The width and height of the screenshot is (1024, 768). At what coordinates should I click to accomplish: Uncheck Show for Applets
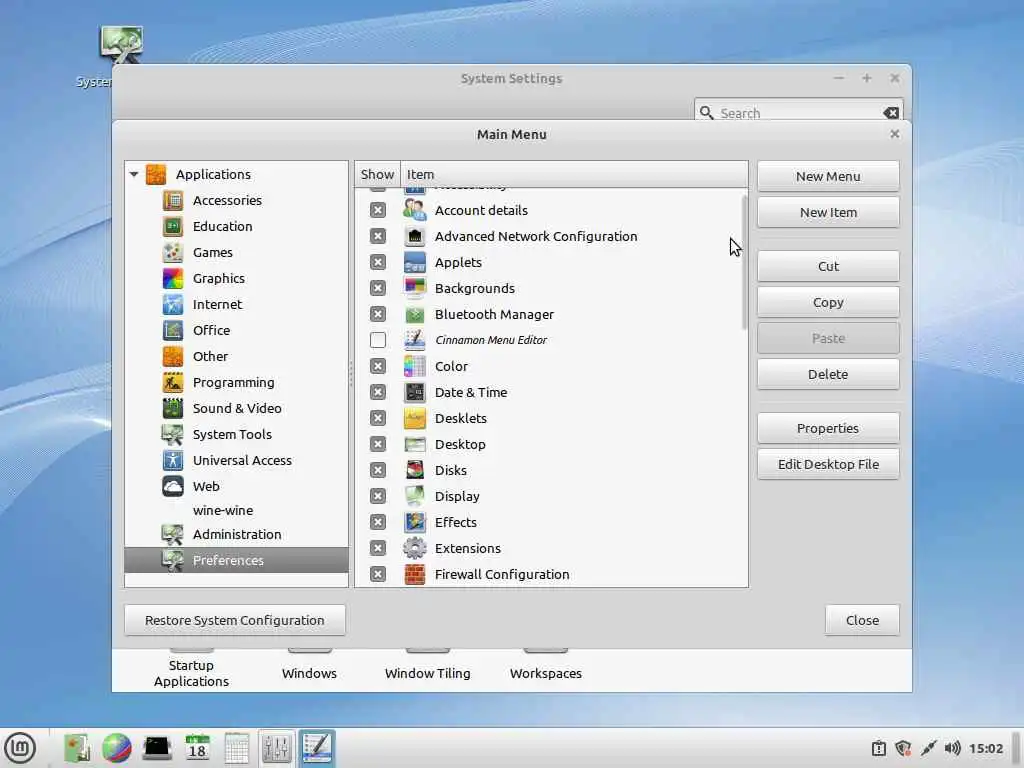coord(377,263)
